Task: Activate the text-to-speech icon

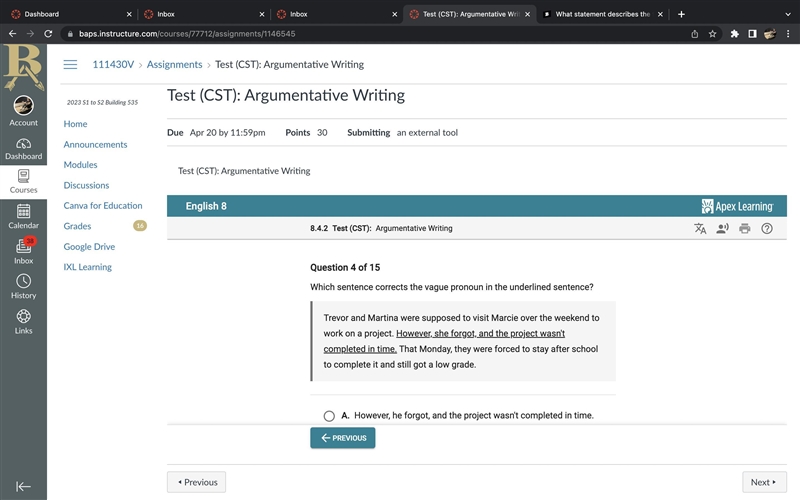Action: [722, 229]
